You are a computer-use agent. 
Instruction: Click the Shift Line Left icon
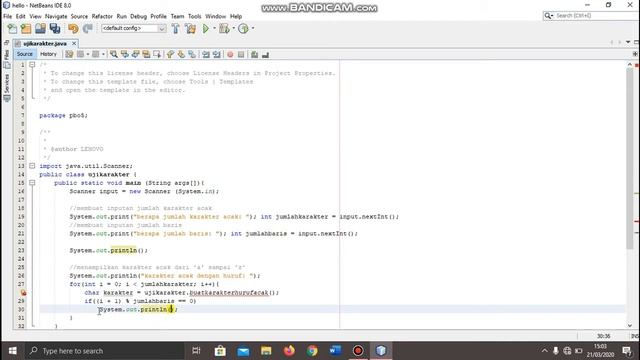point(206,54)
